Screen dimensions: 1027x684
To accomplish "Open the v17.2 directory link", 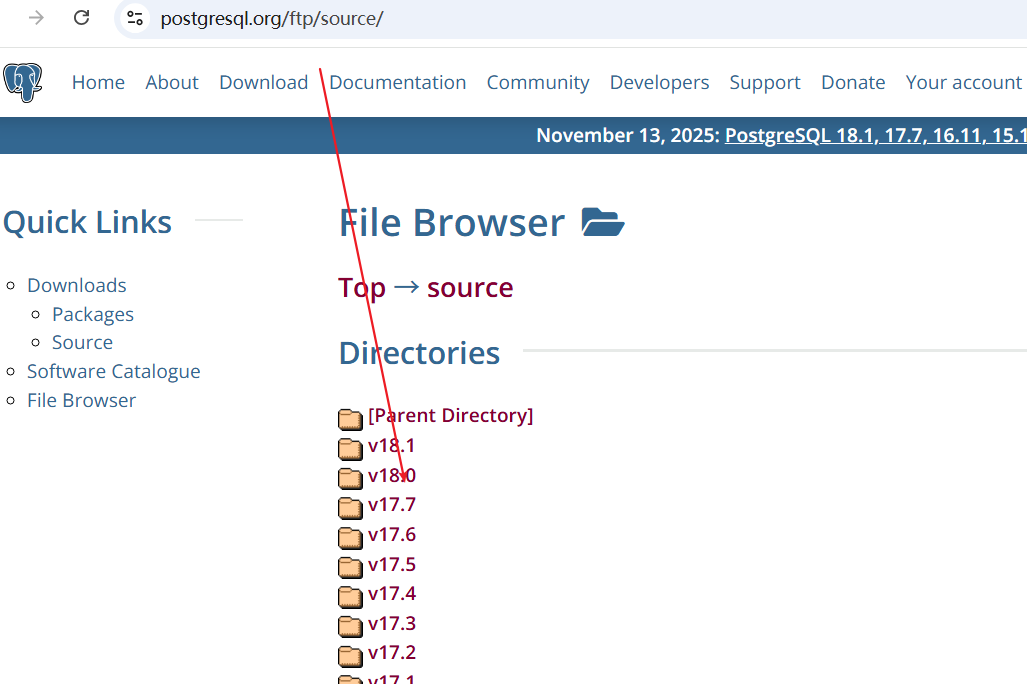I will point(392,653).
